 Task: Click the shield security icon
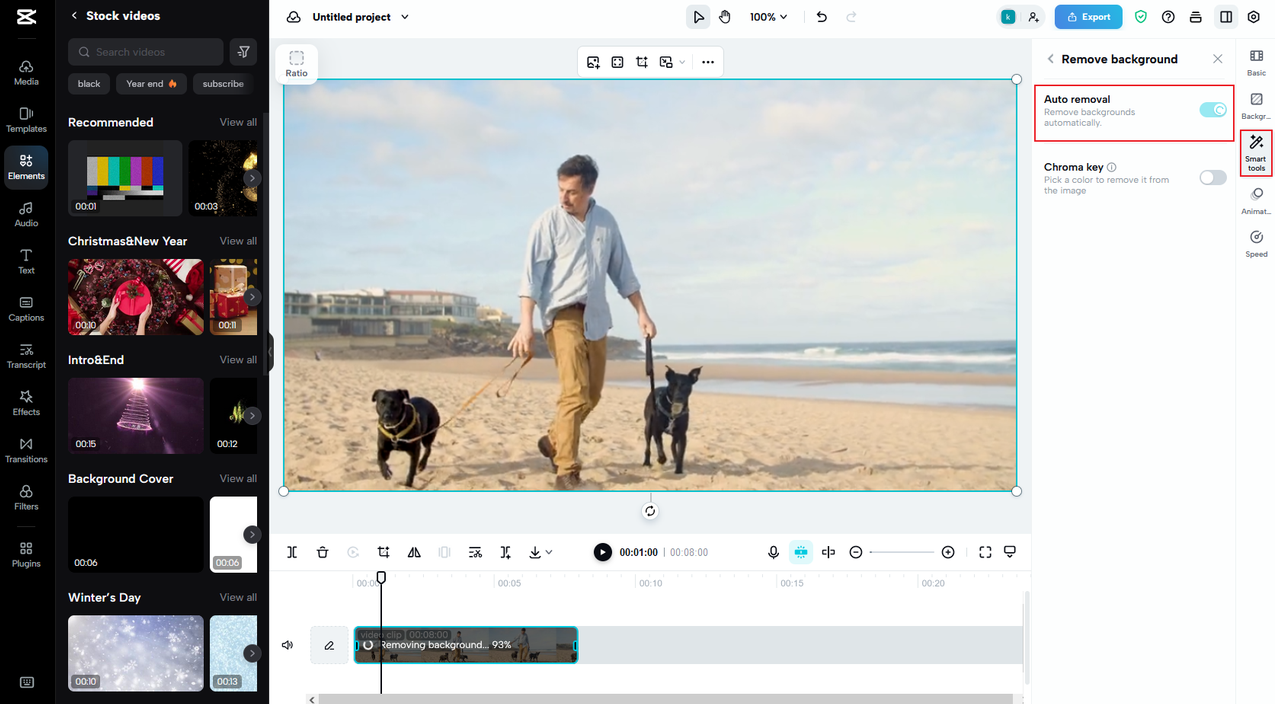point(1141,17)
